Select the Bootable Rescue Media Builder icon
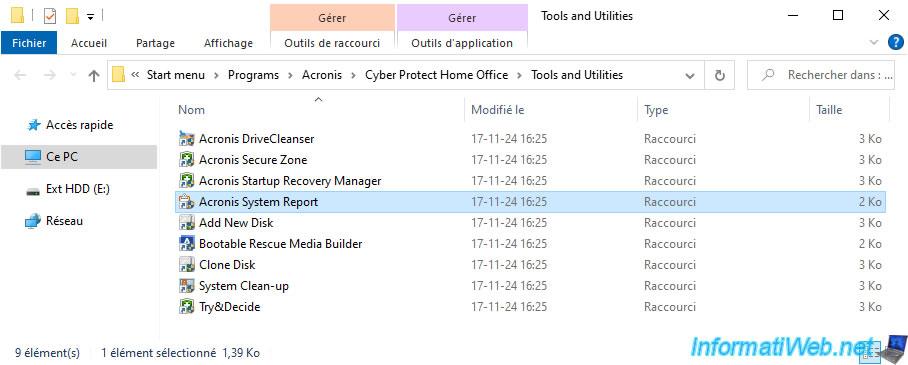Viewport: 908px width, 365px height. (186, 243)
